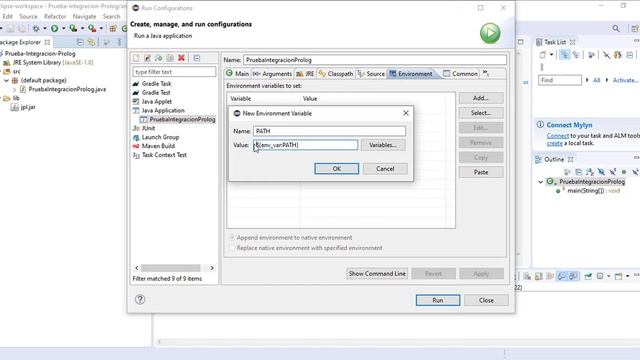Open the Refactor menu in Eclipse
The height and width of the screenshot is (360, 640).
[x=55, y=16]
